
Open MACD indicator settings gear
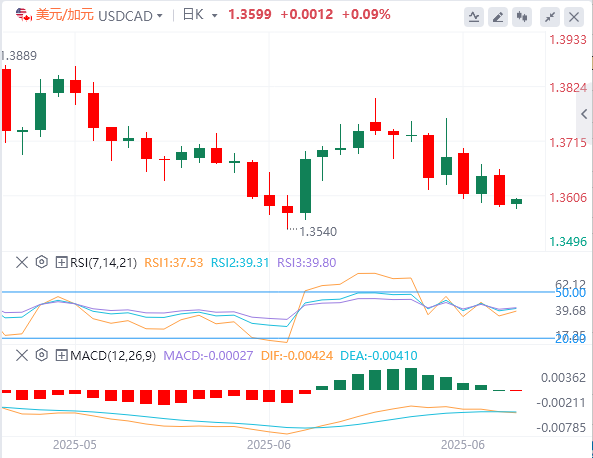coord(42,355)
